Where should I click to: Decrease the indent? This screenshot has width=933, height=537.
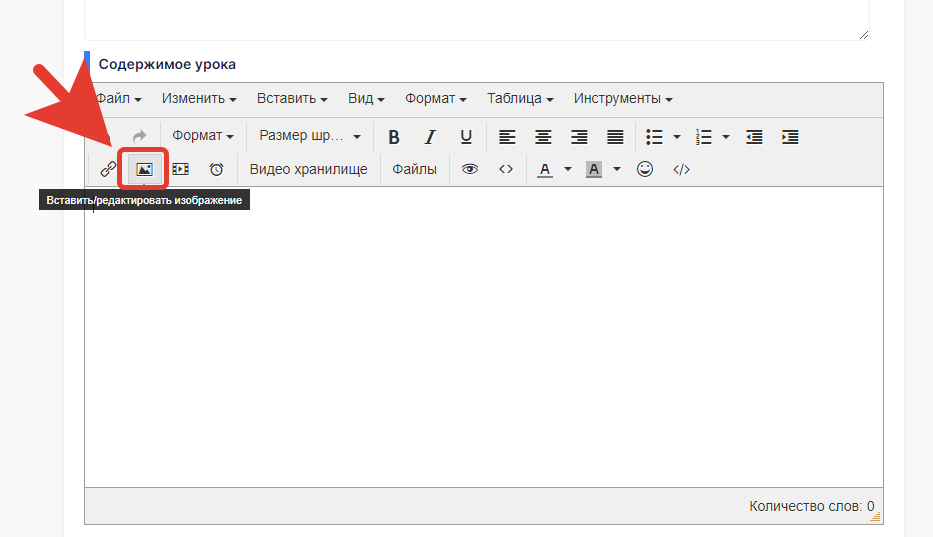pos(754,137)
